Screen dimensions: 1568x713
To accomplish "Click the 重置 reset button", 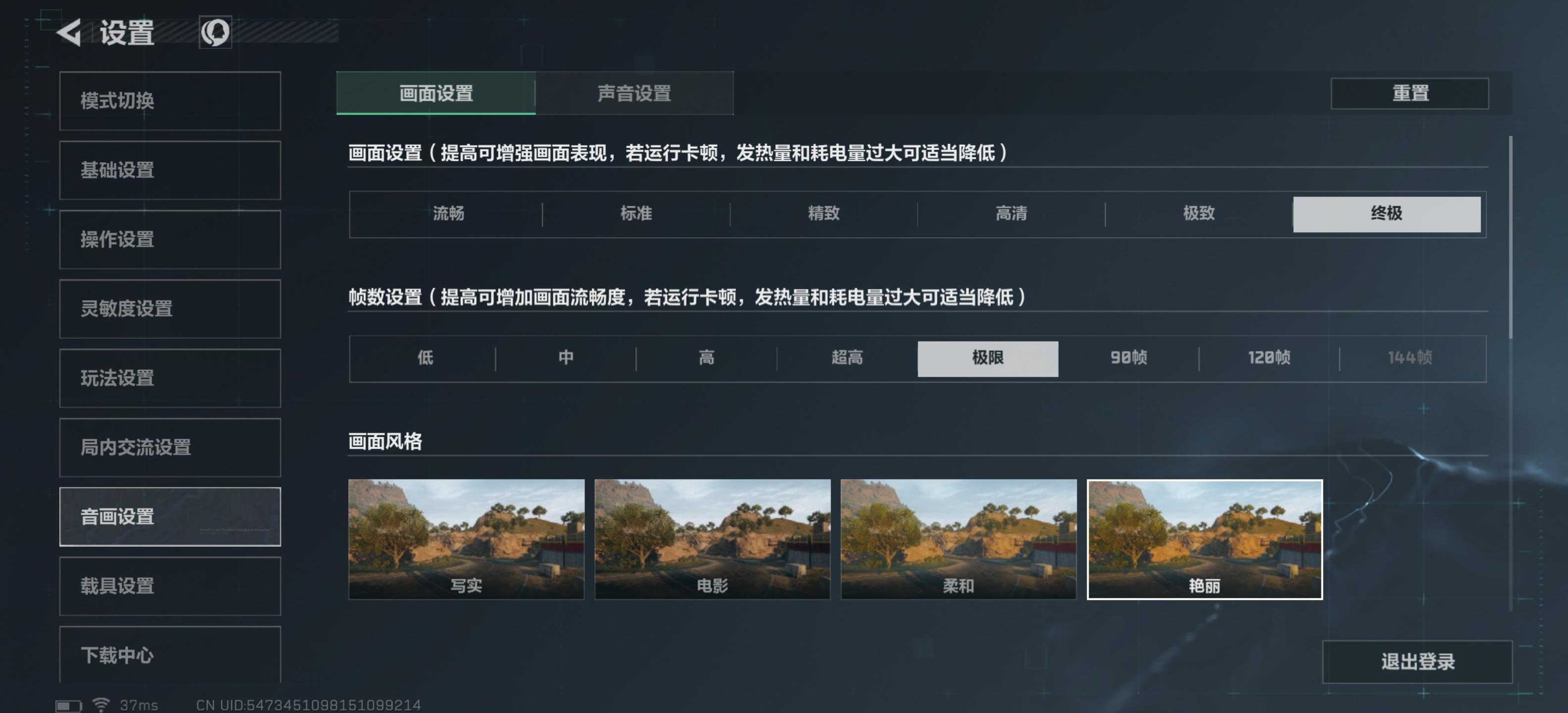I will click(x=1410, y=93).
